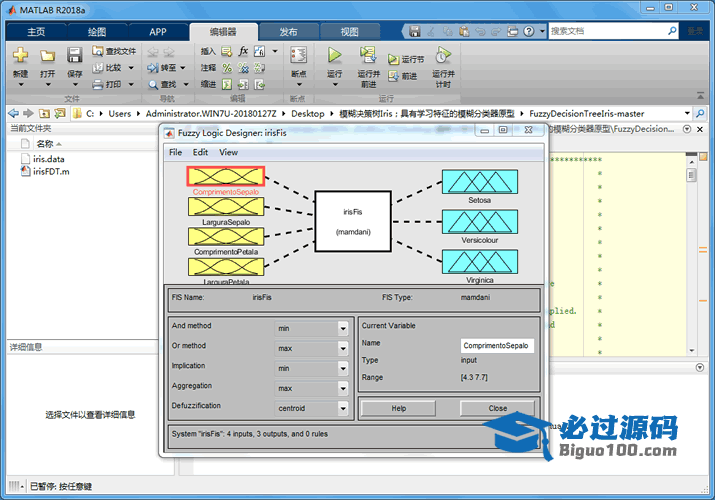The height and width of the screenshot is (500, 715).
Task: Expand the Breakpoints dropdown arrow
Action: point(299,85)
